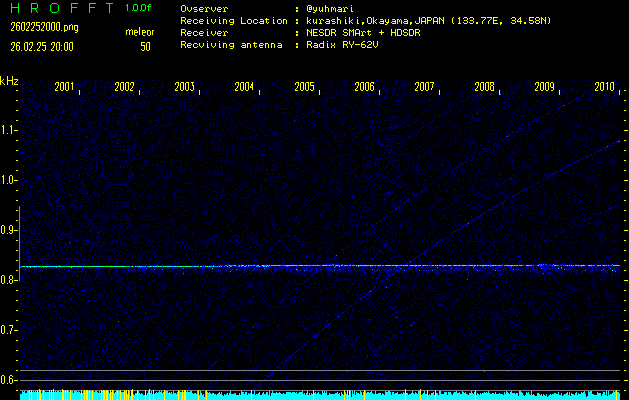Image resolution: width=629 pixels, height=400 pixels.
Task: Click the 2001 time marker
Action: coord(64,87)
